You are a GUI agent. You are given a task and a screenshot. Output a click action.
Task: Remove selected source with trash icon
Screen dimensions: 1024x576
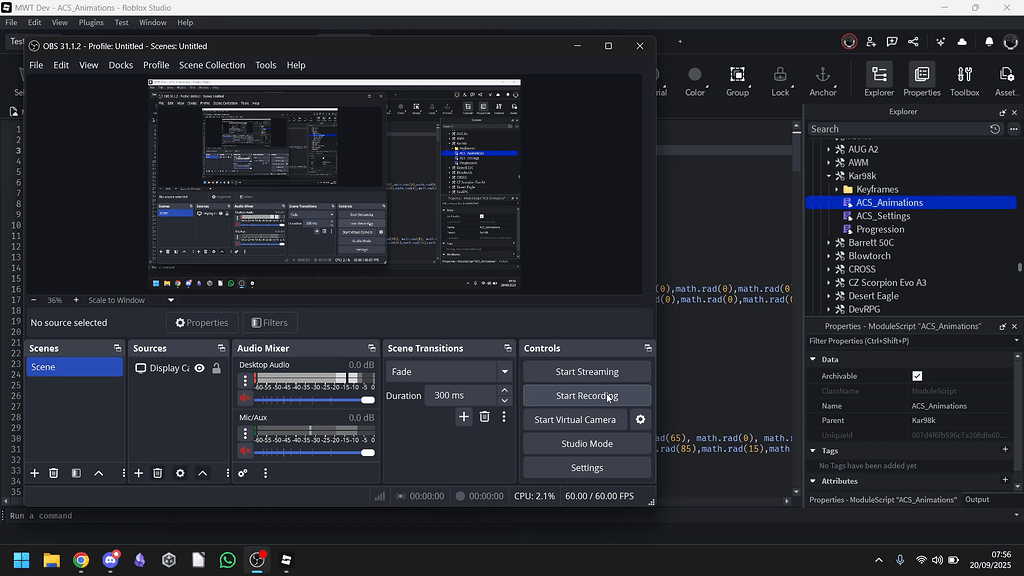pos(158,473)
